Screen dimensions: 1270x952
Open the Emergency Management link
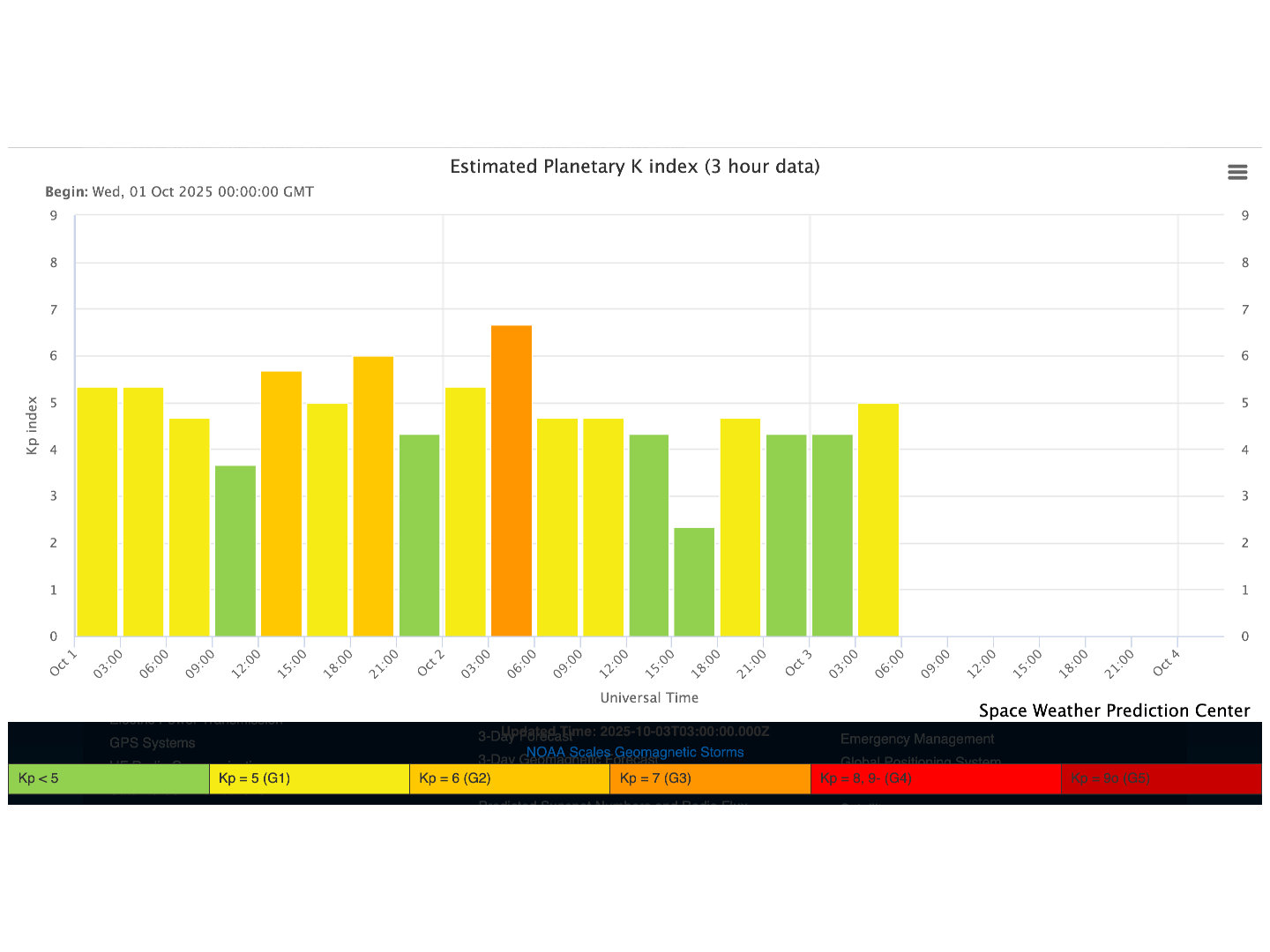pos(916,739)
